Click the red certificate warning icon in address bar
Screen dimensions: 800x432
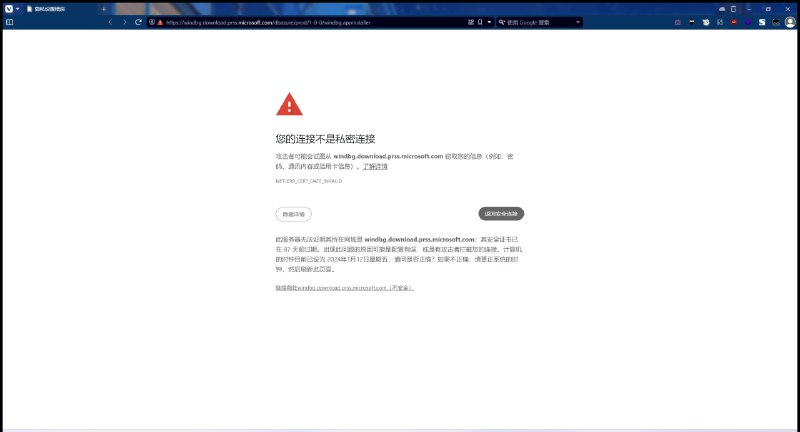[160, 22]
